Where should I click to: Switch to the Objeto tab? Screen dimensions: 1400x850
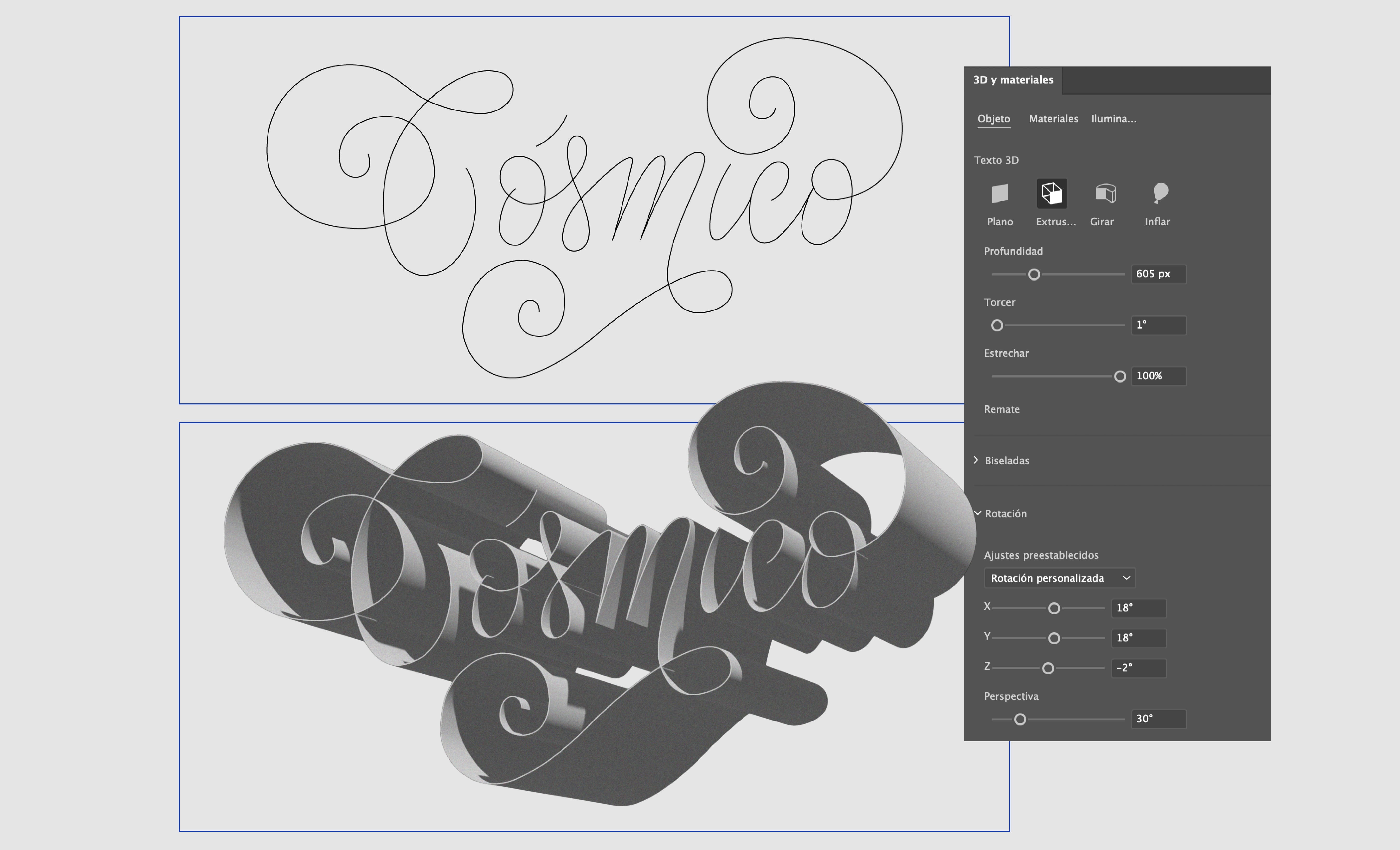tap(993, 119)
